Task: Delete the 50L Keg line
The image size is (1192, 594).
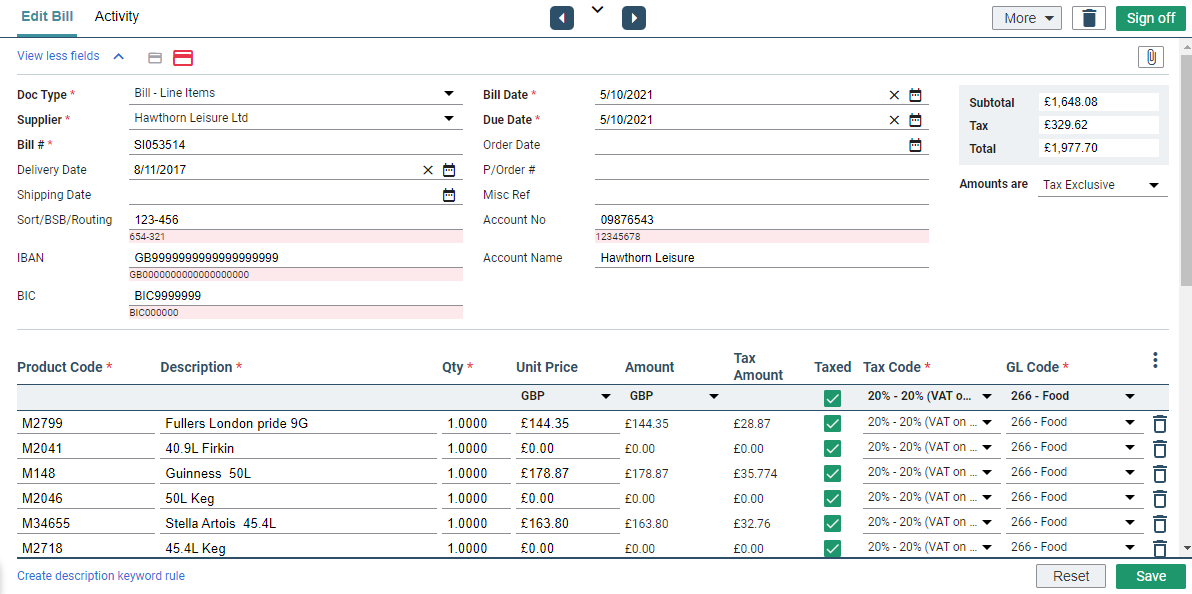Action: click(1159, 499)
